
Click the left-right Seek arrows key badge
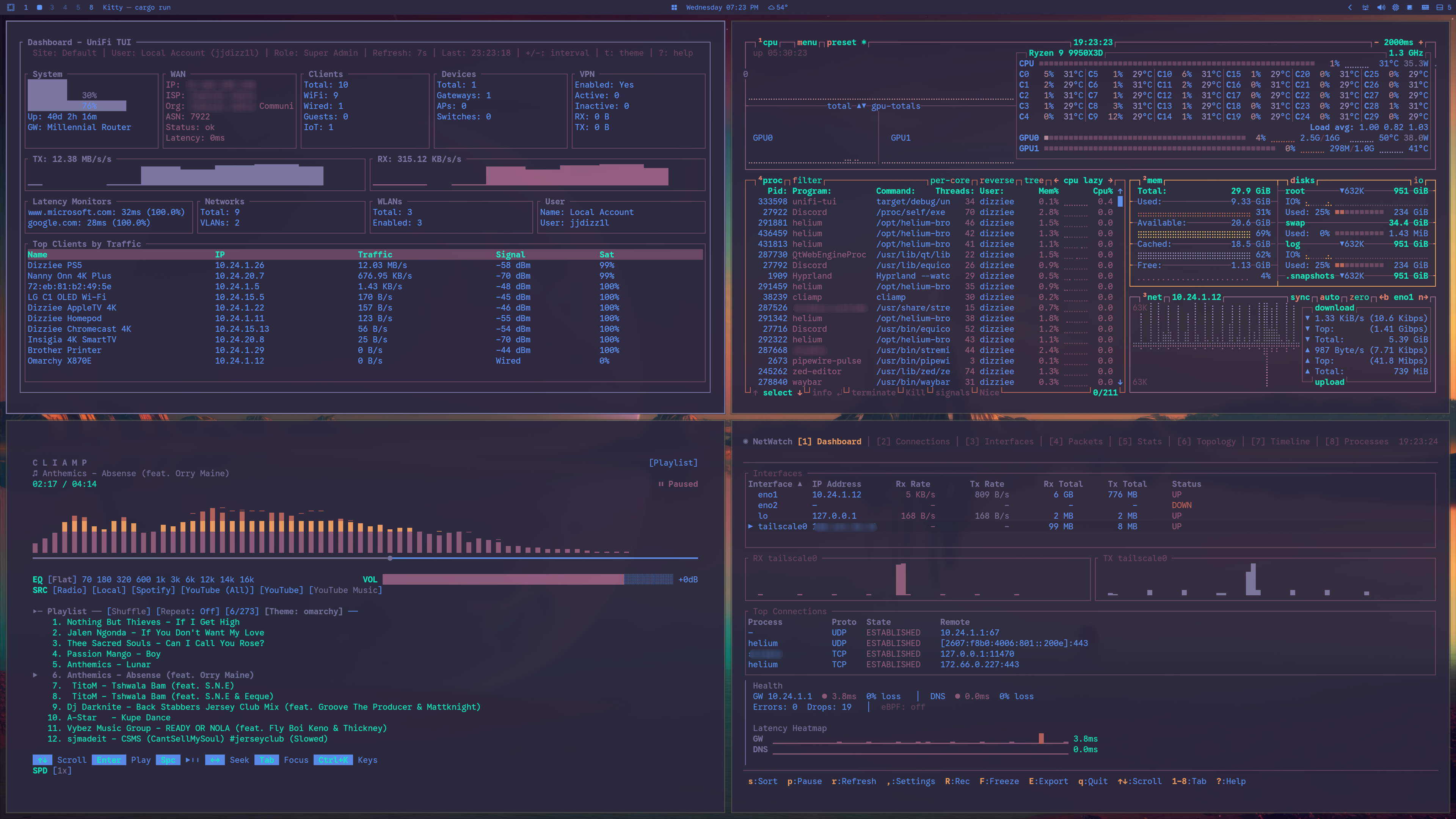[215, 759]
